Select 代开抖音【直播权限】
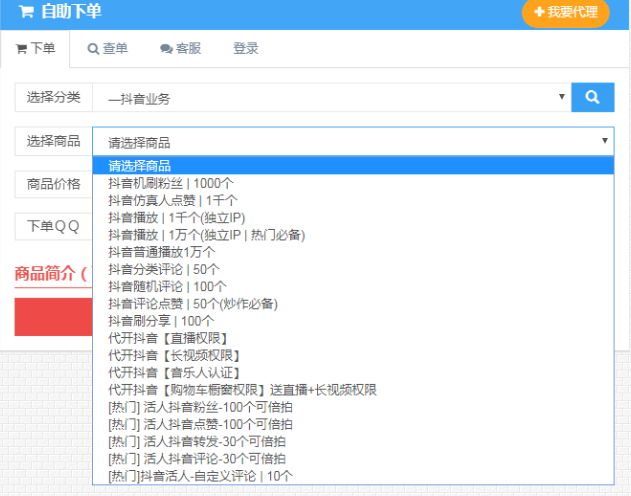The height and width of the screenshot is (496, 631). 353,338
